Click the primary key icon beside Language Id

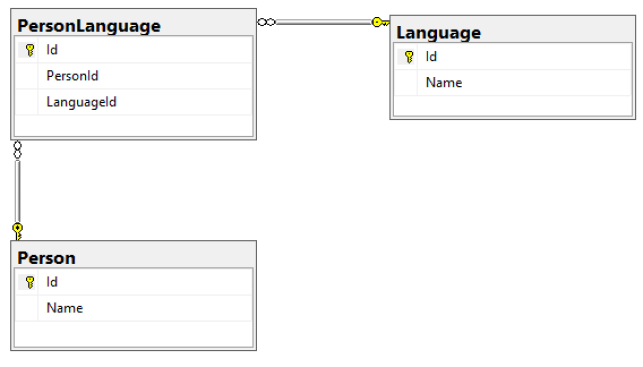pyautogui.click(x=409, y=57)
